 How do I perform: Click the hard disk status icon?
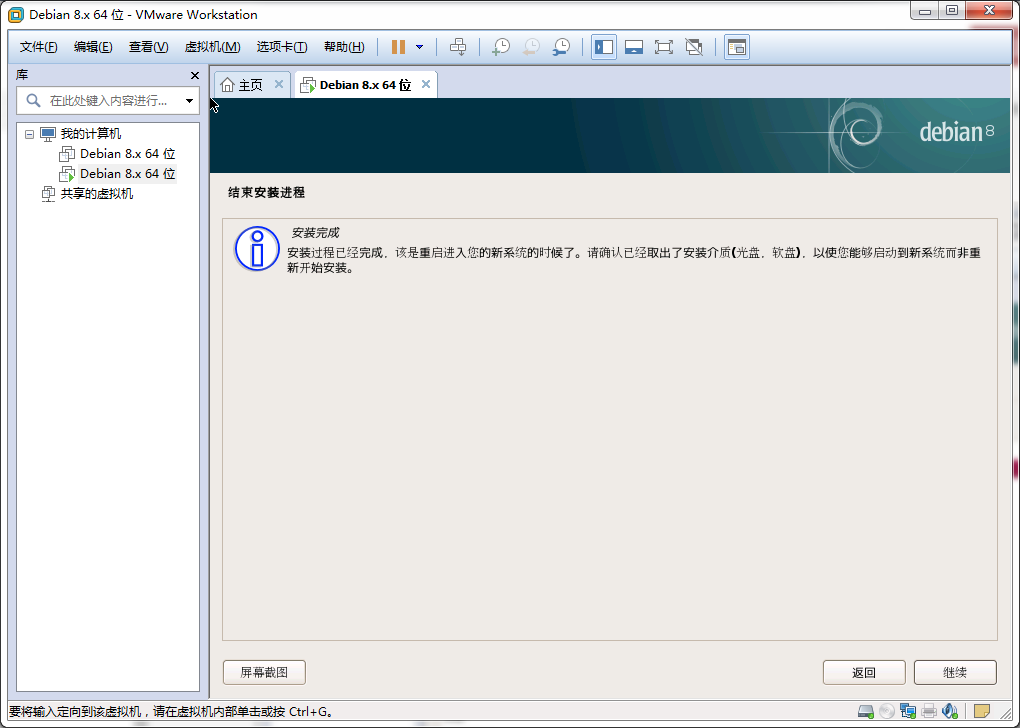pos(866,712)
